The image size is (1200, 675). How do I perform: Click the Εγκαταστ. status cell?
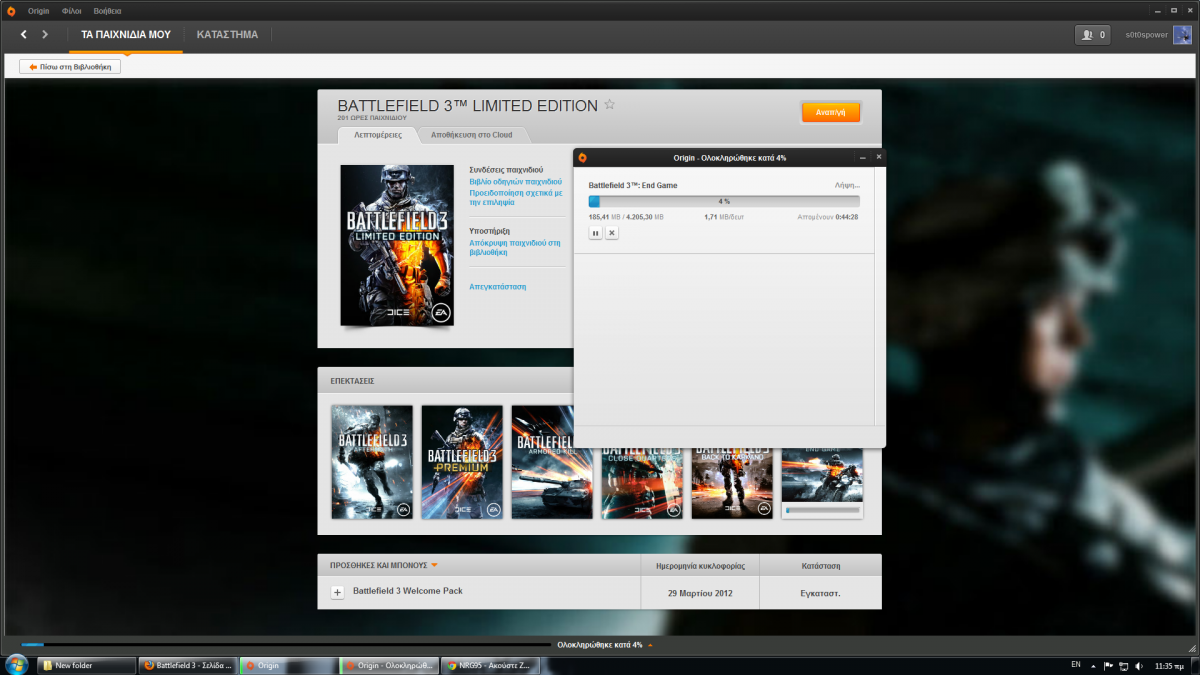[x=821, y=593]
